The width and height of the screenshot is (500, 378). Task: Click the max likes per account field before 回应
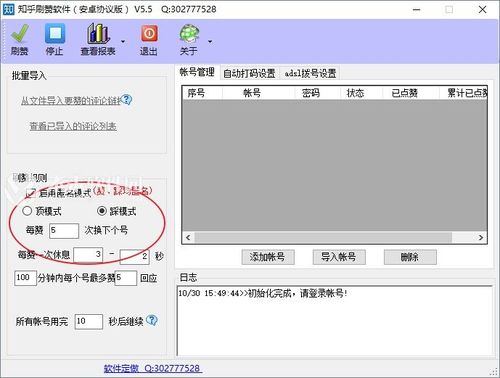(x=126, y=278)
